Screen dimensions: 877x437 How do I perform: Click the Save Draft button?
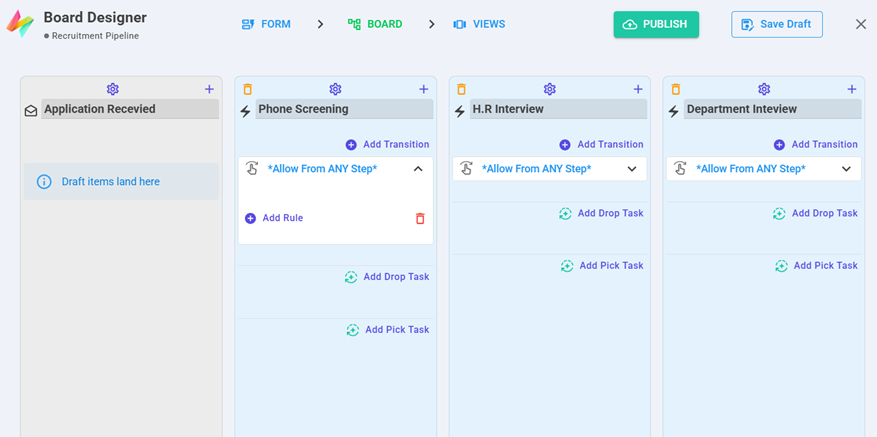(776, 24)
